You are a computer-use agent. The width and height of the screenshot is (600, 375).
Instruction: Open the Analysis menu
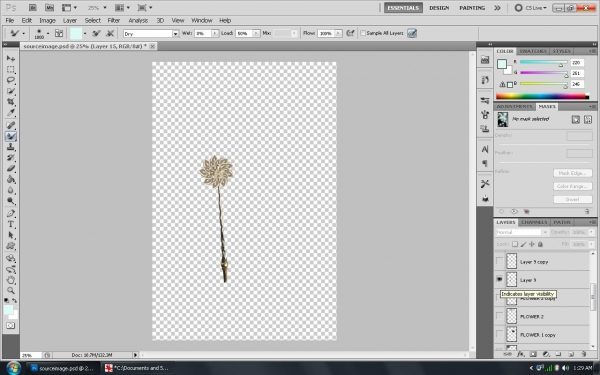(x=138, y=20)
